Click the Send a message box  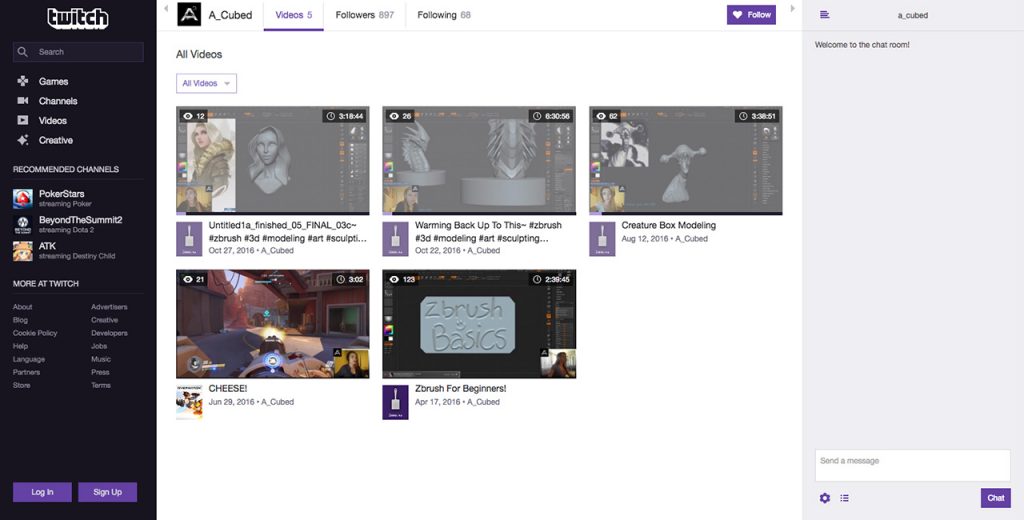point(912,465)
